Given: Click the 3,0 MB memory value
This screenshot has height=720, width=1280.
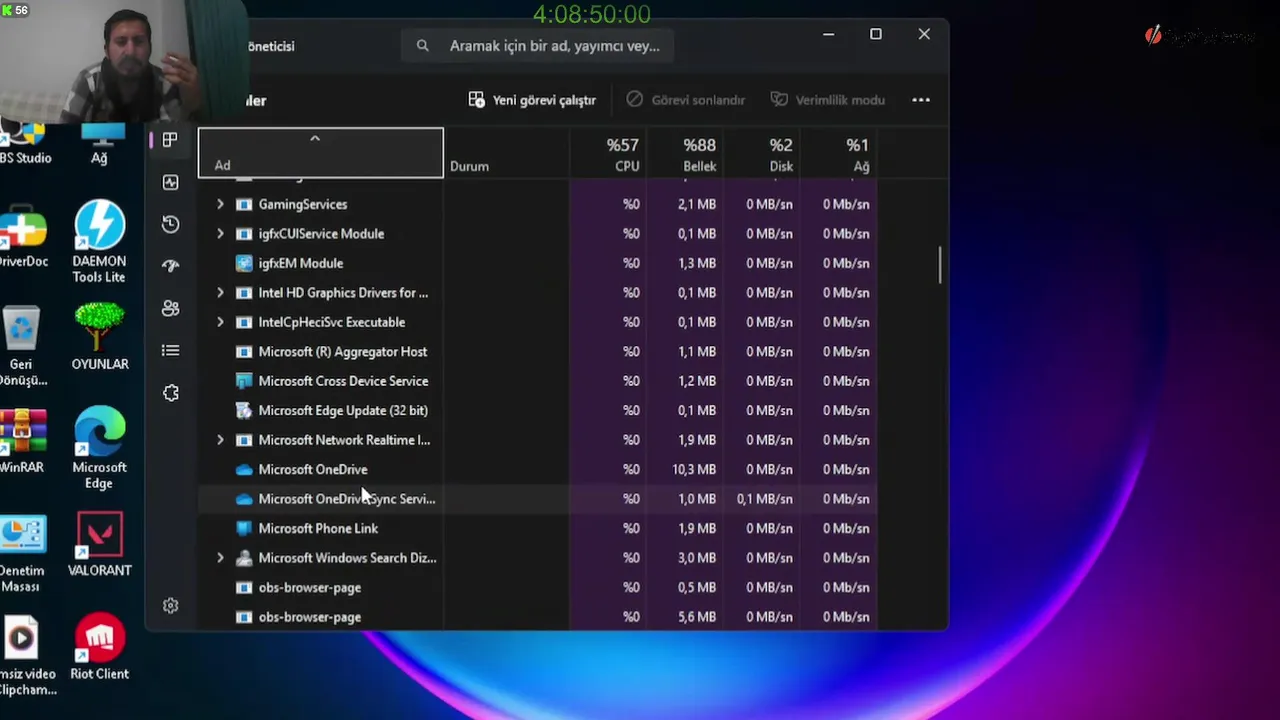Looking at the screenshot, I should (x=697, y=558).
